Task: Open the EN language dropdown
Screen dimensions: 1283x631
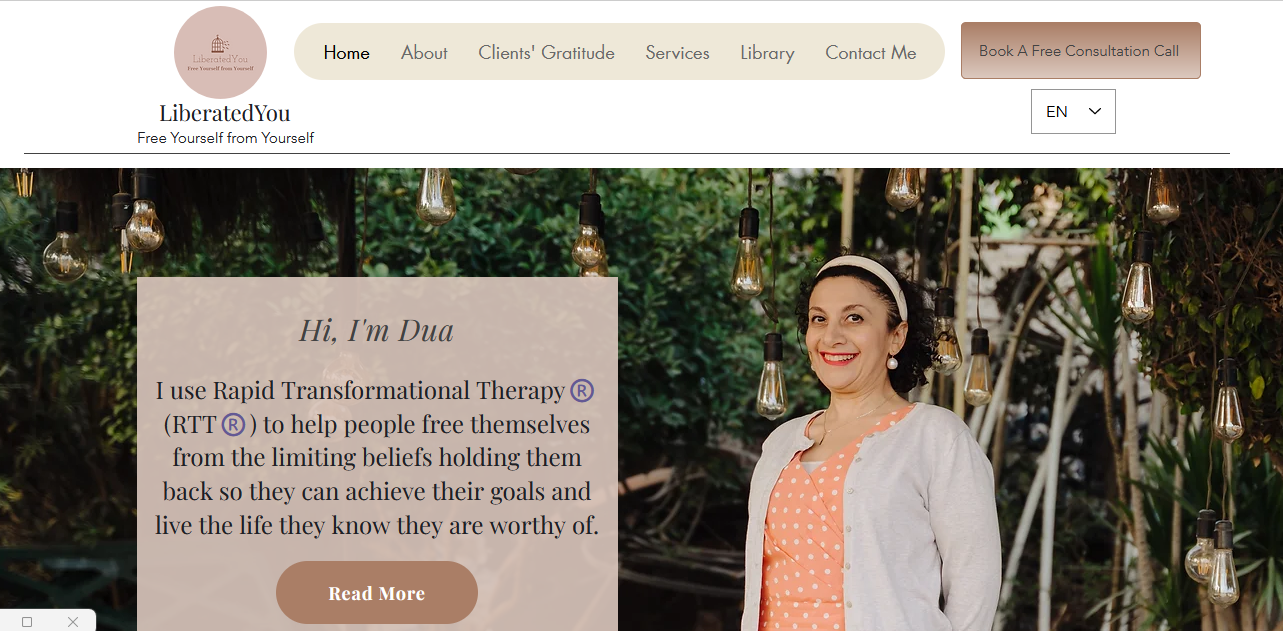Action: 1073,111
